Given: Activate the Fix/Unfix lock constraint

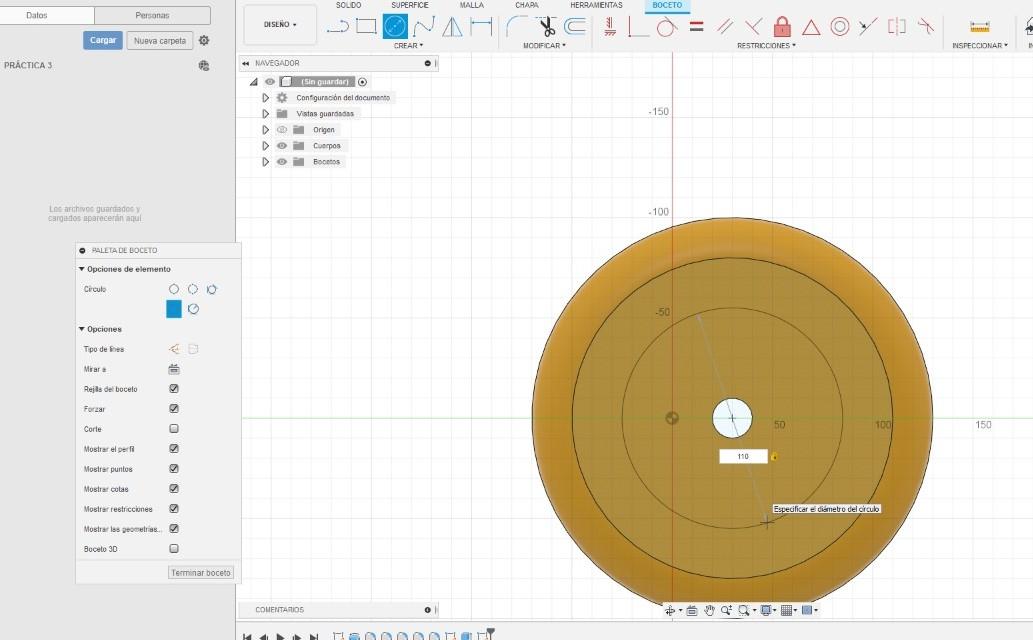Looking at the screenshot, I should [x=782, y=26].
